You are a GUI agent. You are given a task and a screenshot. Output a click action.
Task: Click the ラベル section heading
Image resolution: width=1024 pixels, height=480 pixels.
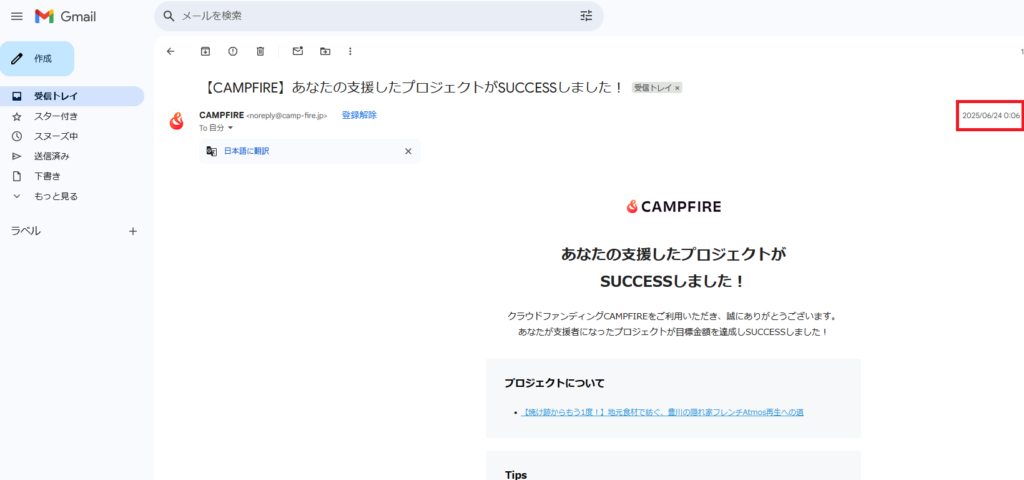point(25,231)
